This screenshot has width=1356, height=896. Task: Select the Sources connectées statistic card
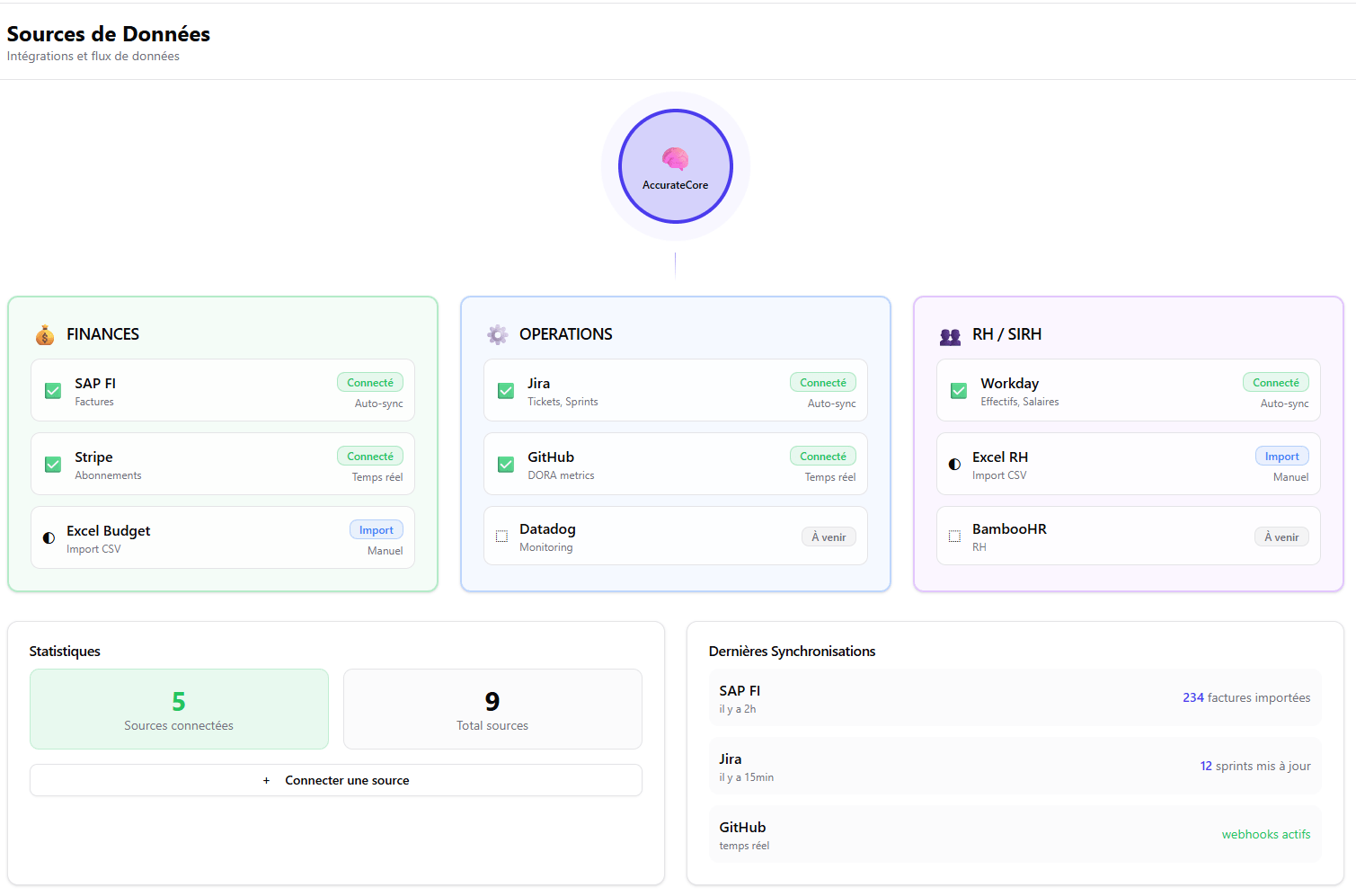(x=179, y=709)
